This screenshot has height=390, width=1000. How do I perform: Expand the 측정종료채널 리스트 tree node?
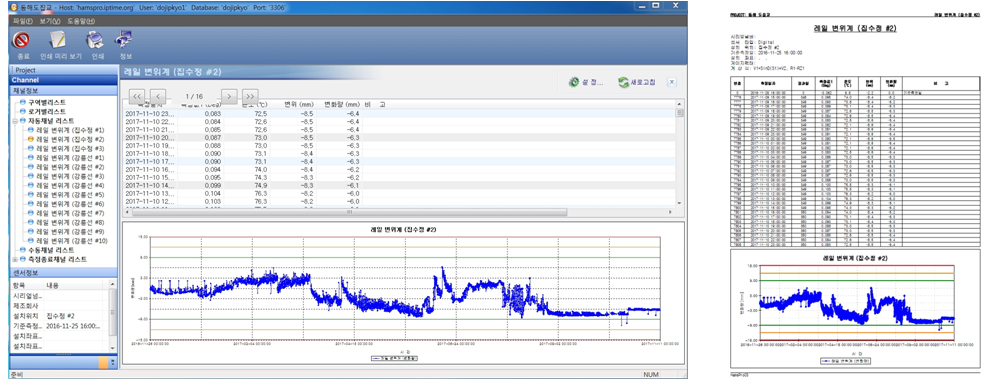click(x=15, y=259)
